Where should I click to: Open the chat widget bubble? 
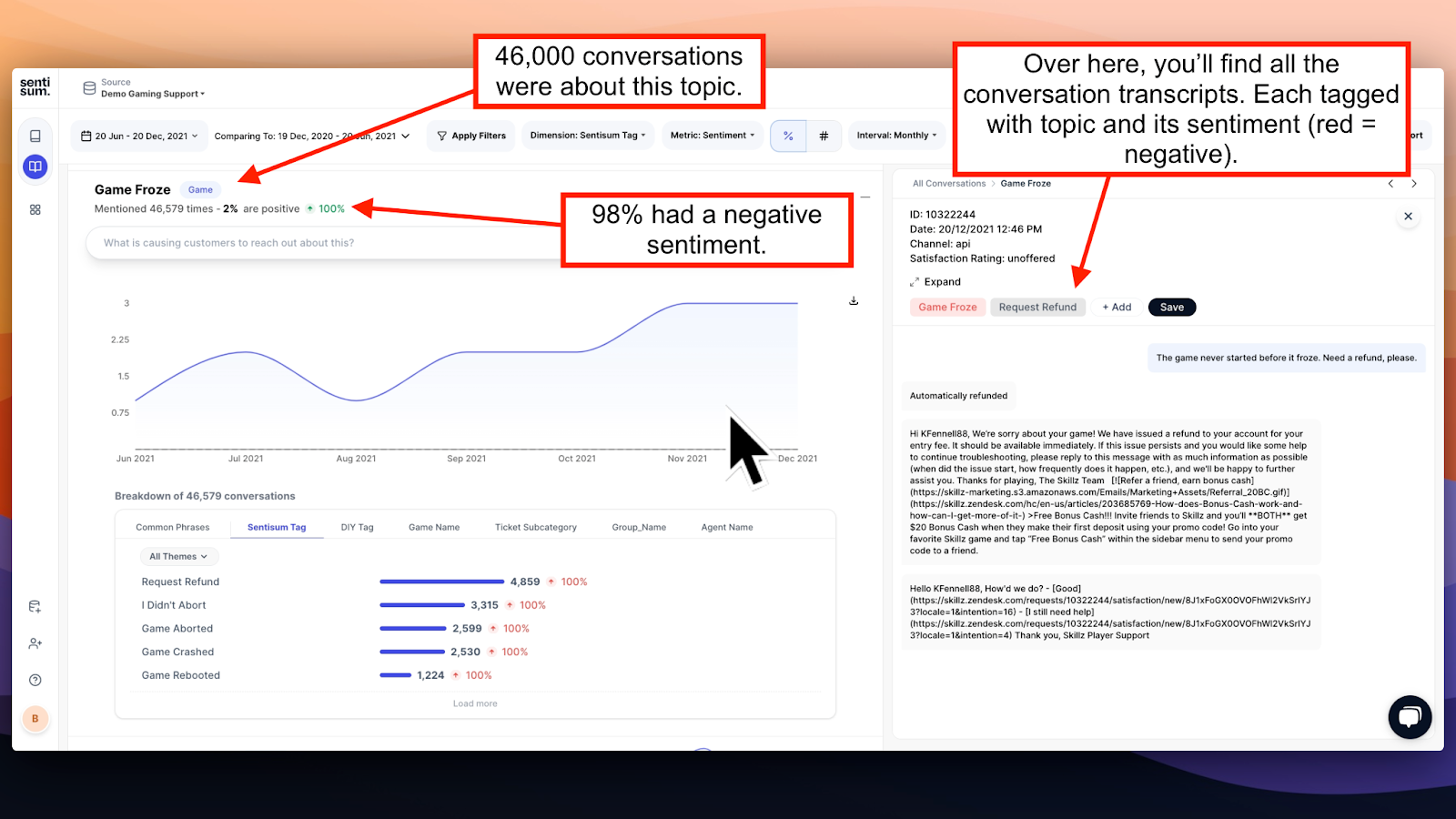coord(1410,717)
